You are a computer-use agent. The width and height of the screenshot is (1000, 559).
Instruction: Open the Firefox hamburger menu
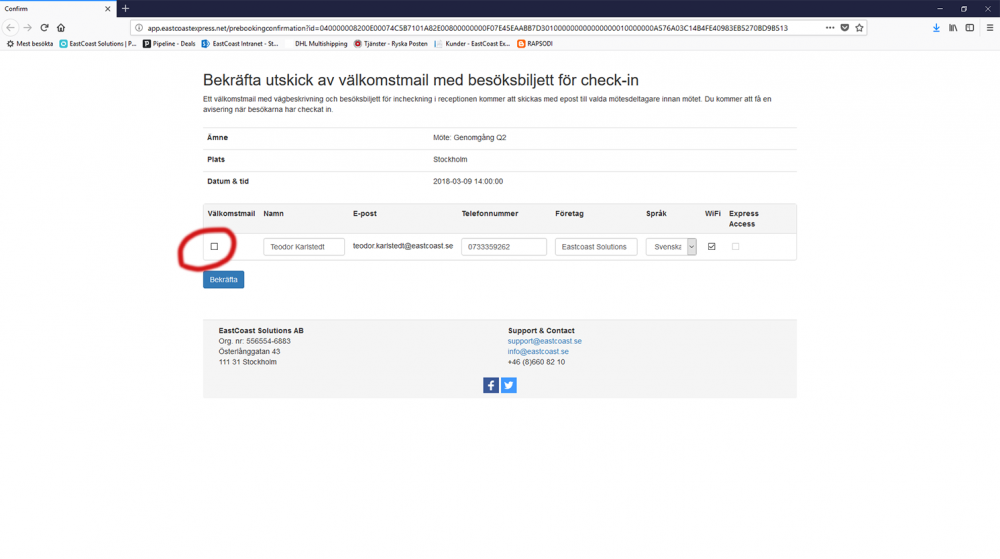tap(989, 28)
